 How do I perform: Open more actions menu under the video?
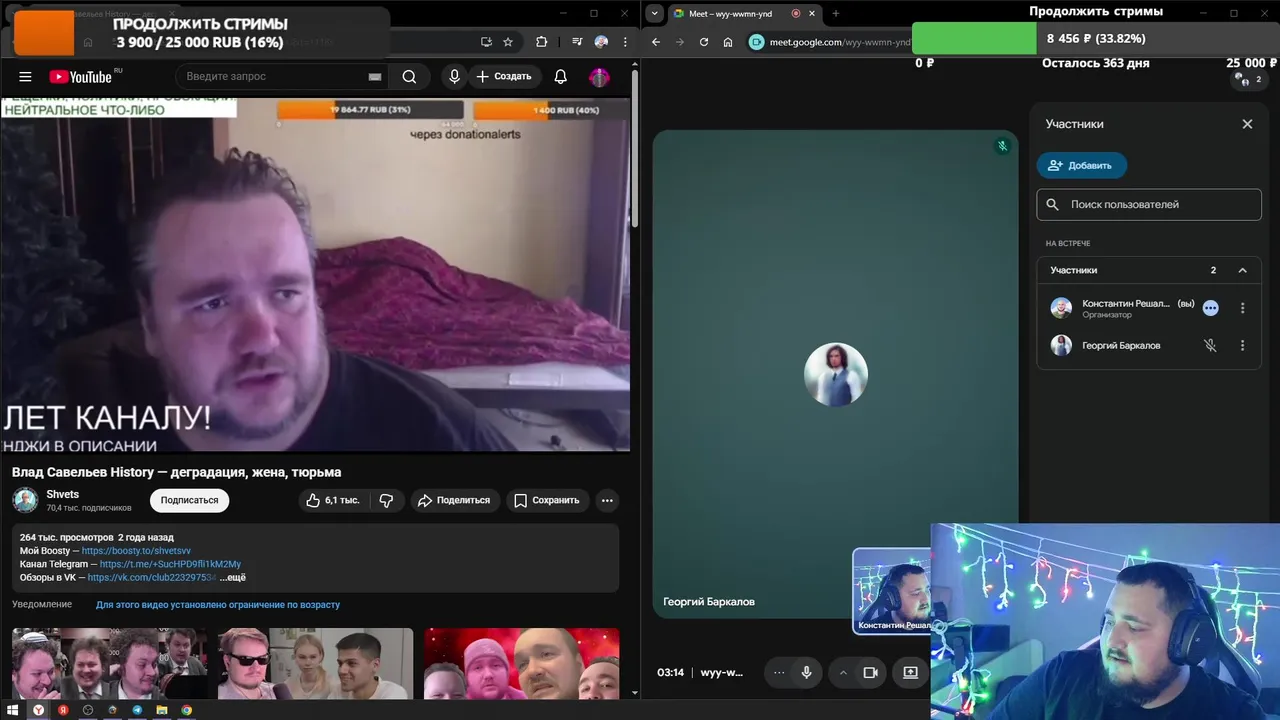tap(607, 500)
